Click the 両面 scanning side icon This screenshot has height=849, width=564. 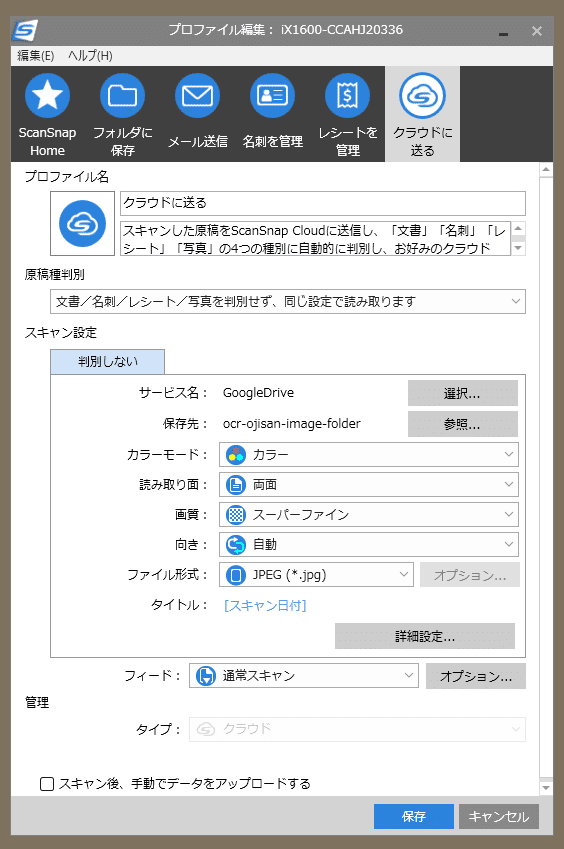[x=235, y=485]
